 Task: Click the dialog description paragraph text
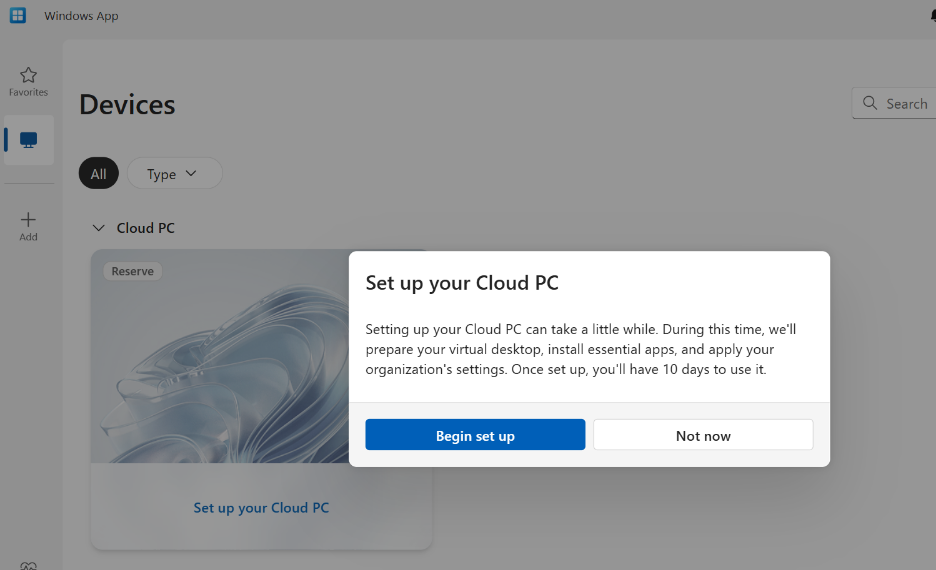(x=581, y=349)
